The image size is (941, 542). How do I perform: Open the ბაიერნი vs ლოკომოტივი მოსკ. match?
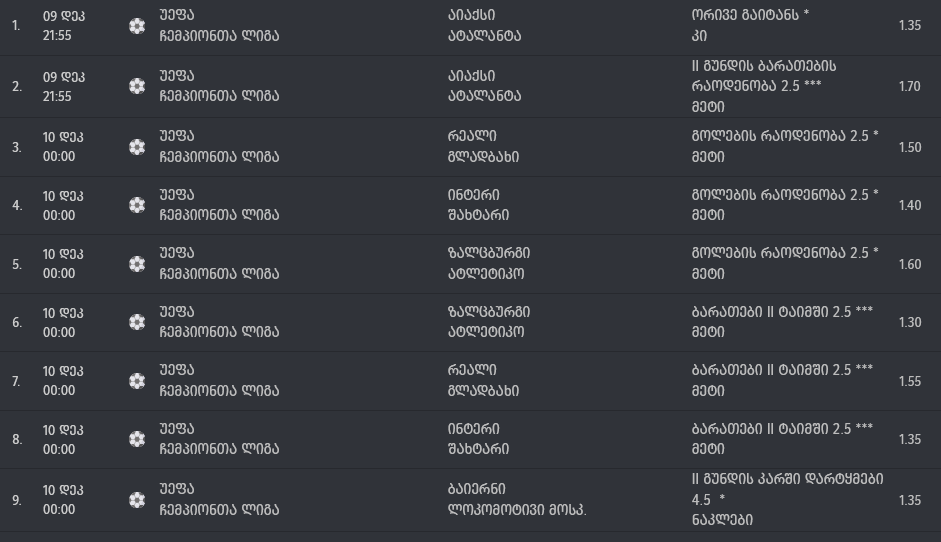coord(516,499)
